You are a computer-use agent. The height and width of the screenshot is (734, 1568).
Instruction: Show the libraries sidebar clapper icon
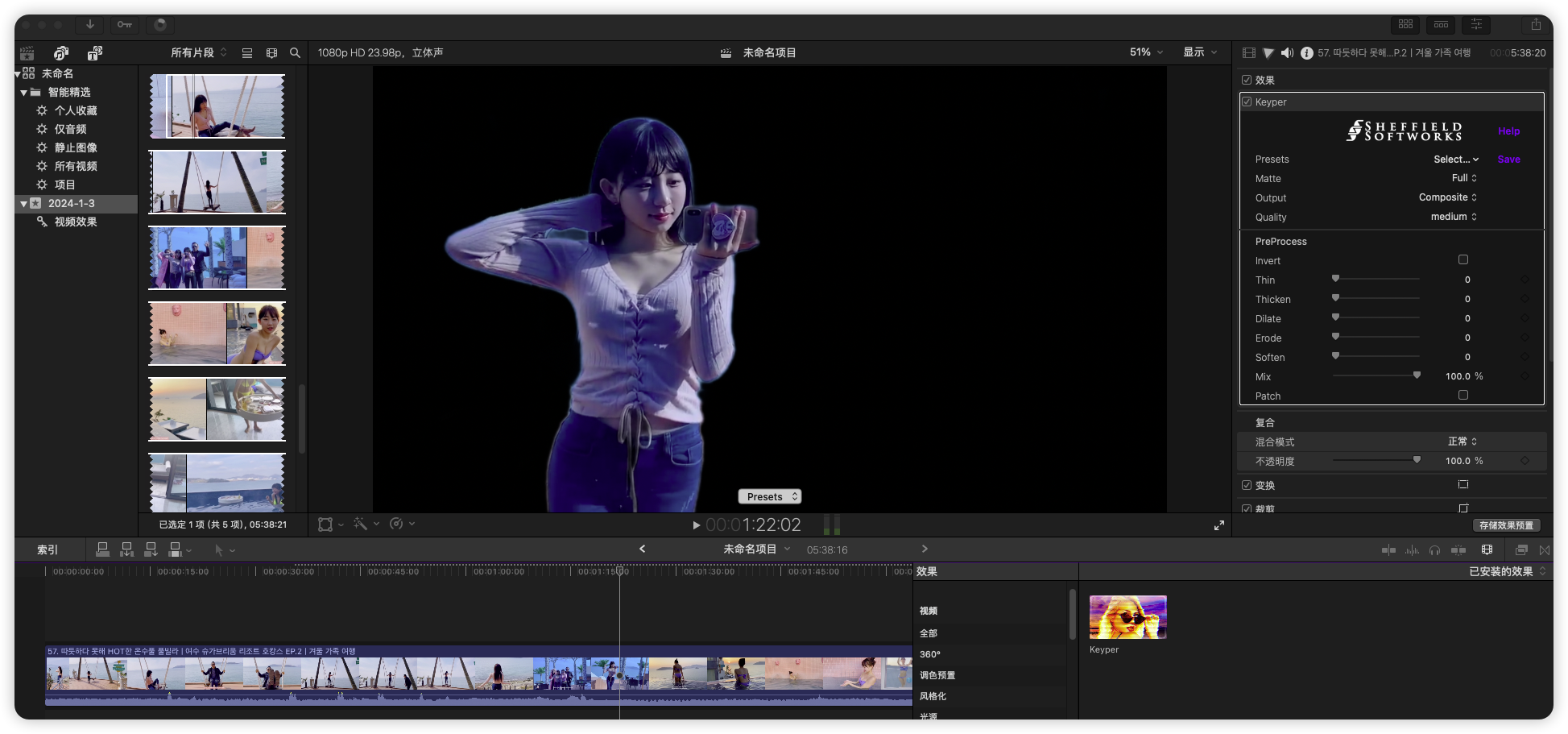click(27, 53)
